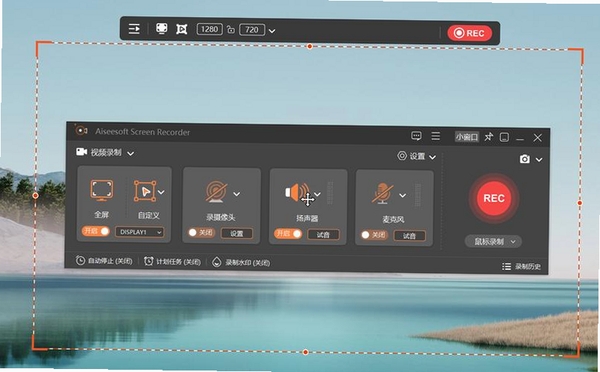Screen dimensions: 600x372
Task: Take a screenshot with the camera icon
Action: point(525,159)
